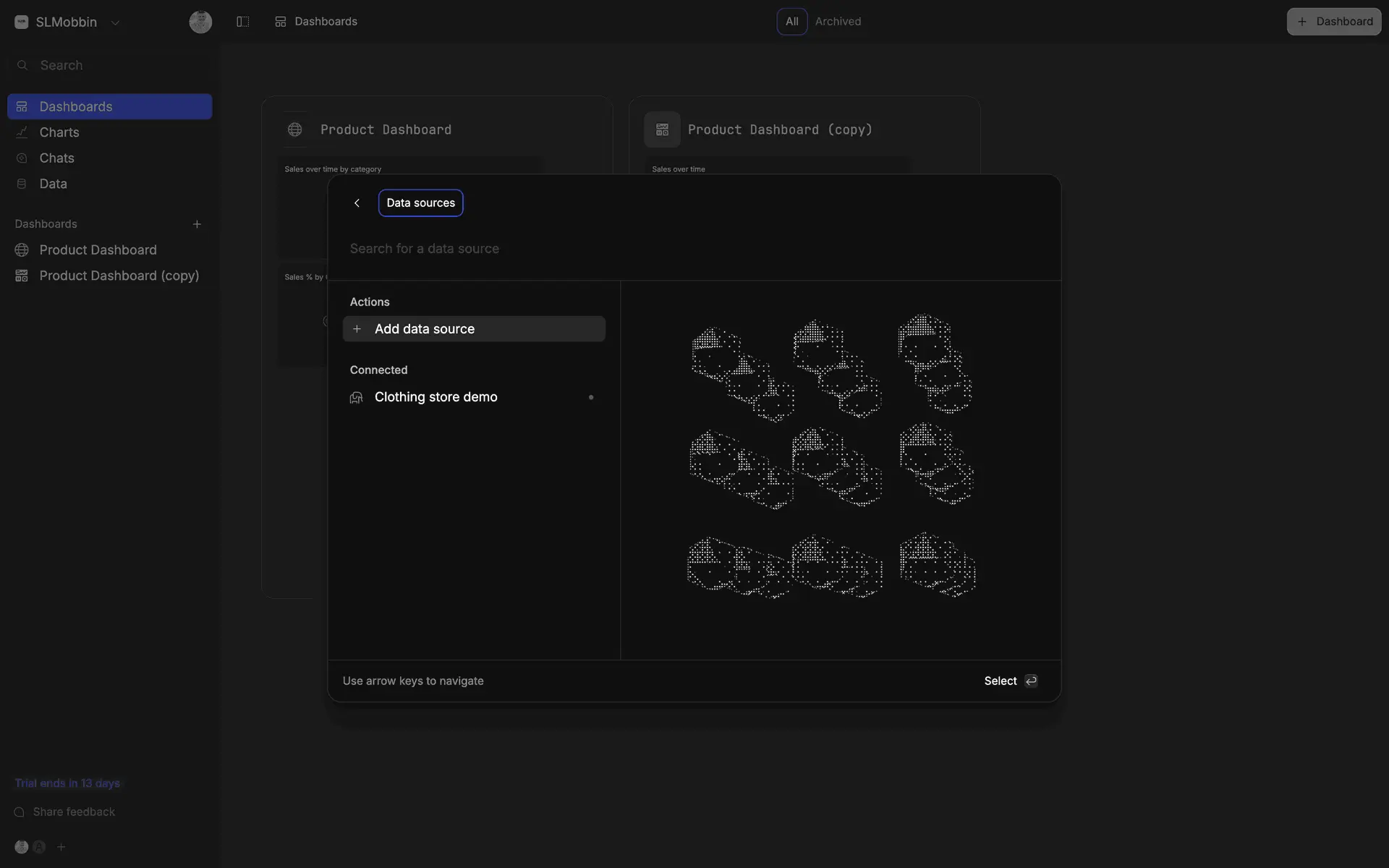
Task: Select the All filter tab
Action: [x=791, y=22]
